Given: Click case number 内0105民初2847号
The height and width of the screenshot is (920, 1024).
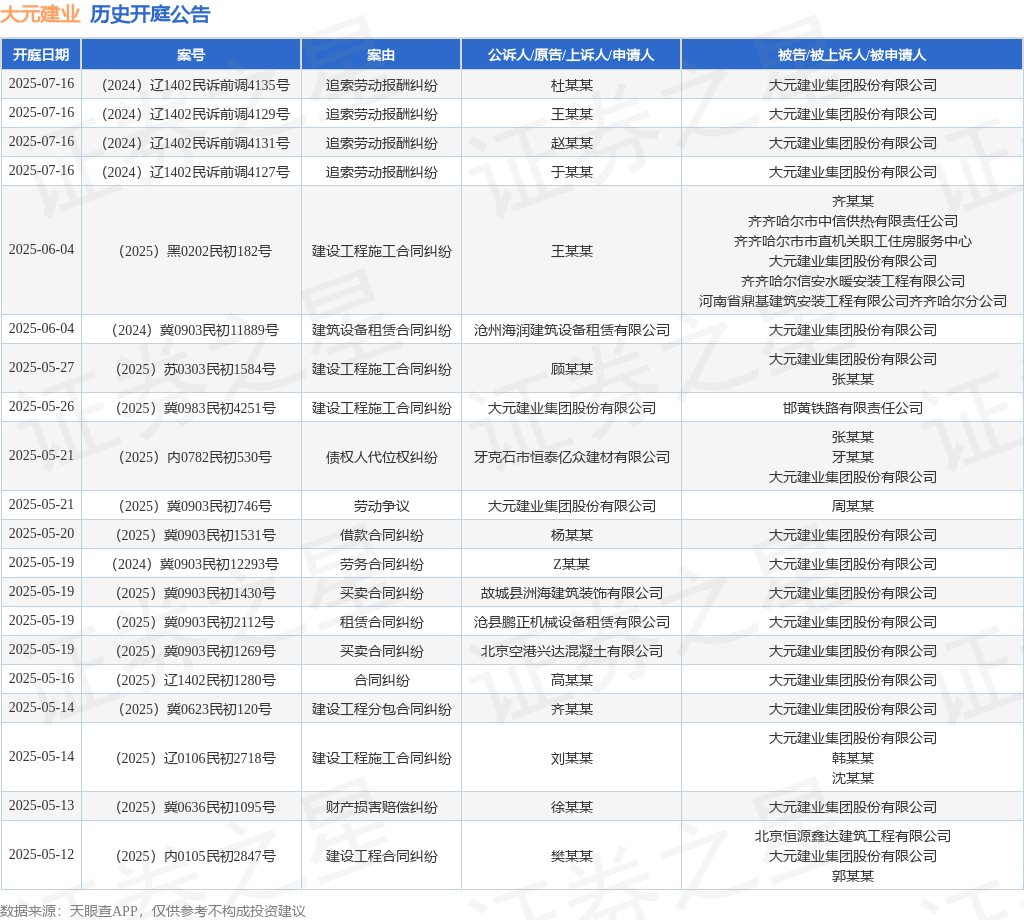Looking at the screenshot, I should [x=195, y=857].
